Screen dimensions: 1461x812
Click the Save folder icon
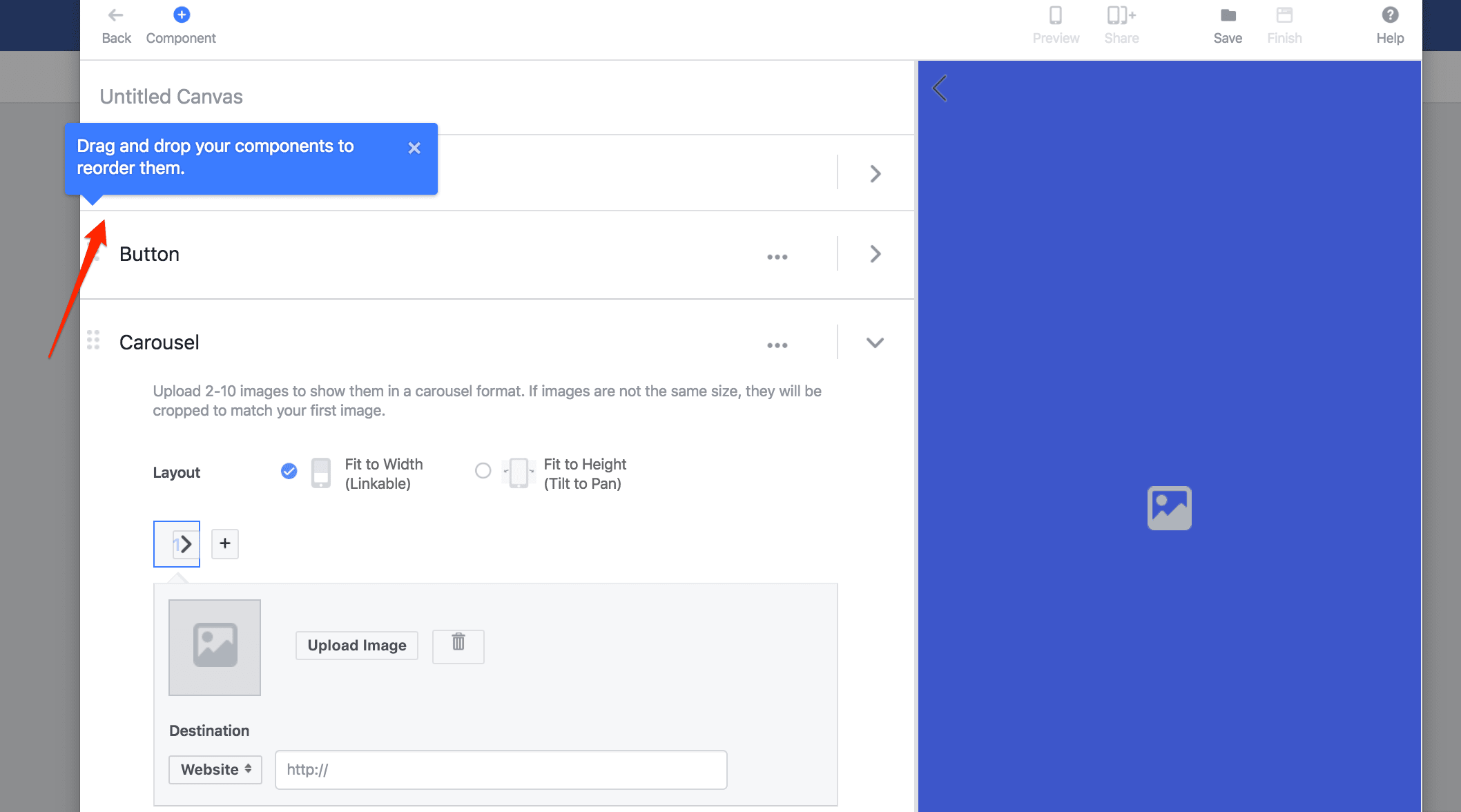pyautogui.click(x=1228, y=15)
